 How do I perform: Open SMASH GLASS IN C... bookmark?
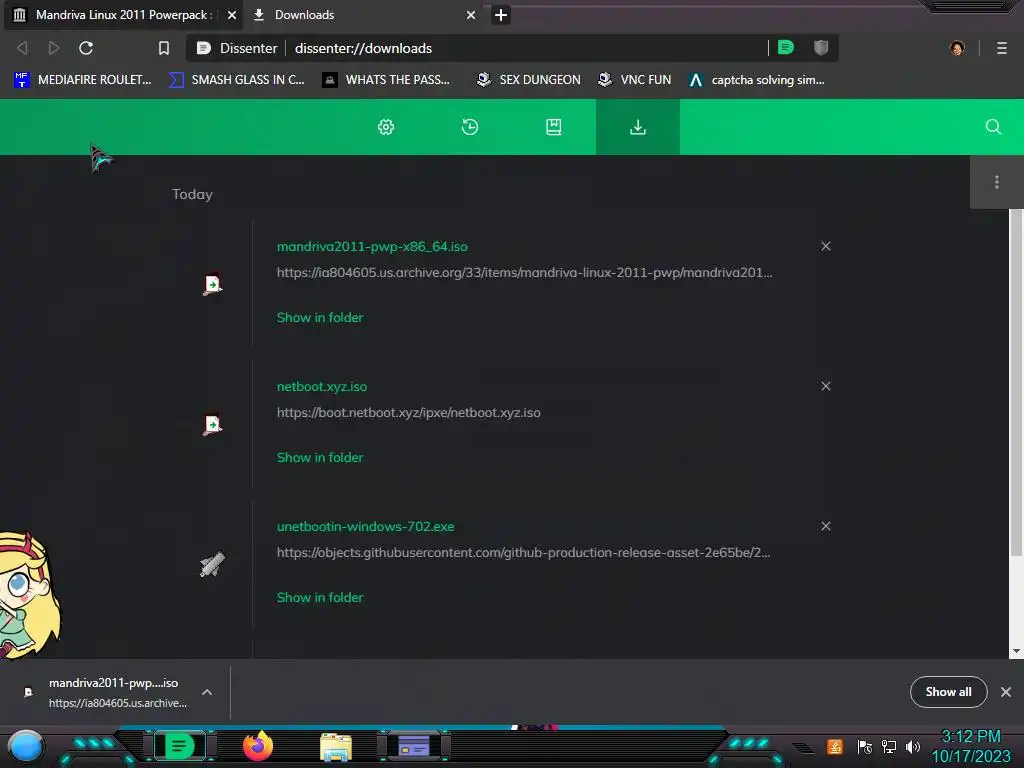(237, 80)
